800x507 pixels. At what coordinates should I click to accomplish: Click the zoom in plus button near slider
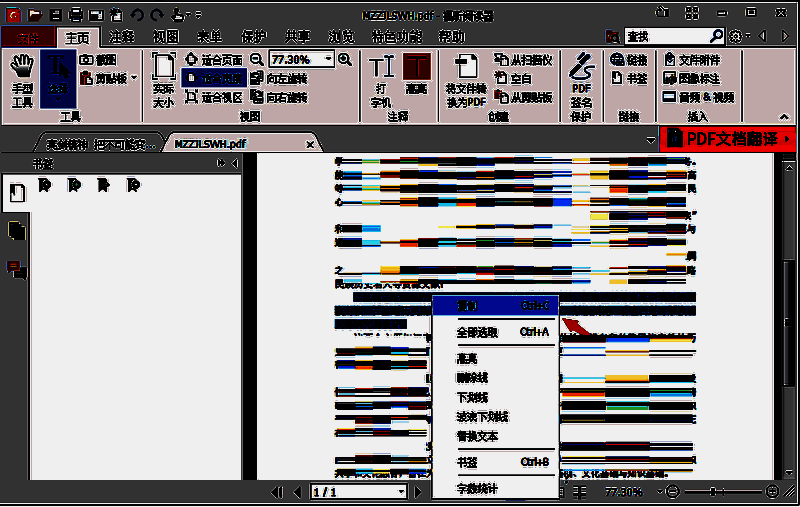point(772,492)
